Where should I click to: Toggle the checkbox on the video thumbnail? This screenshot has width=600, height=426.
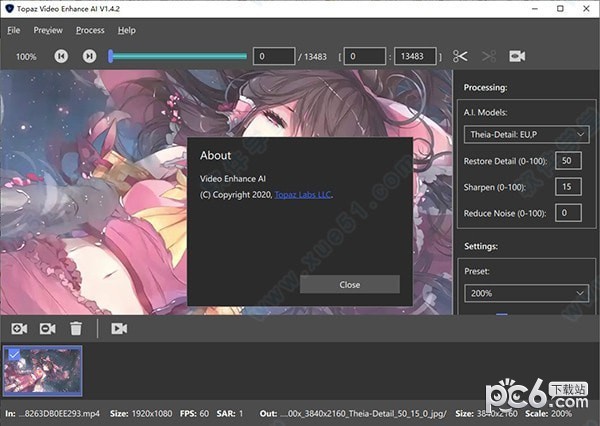pyautogui.click(x=14, y=354)
